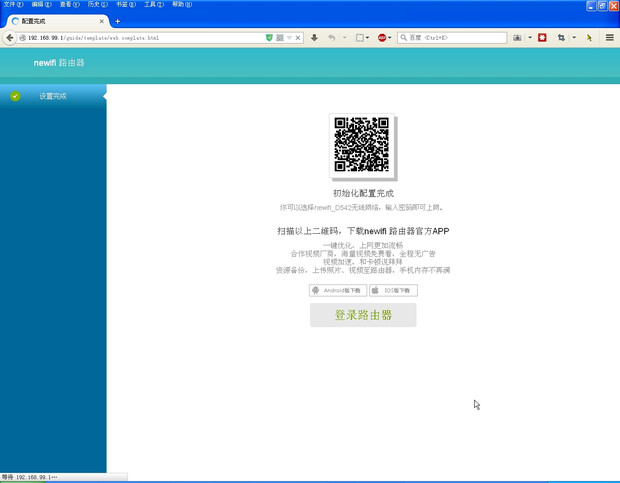Close the 配置完成 tab

[x=102, y=21]
